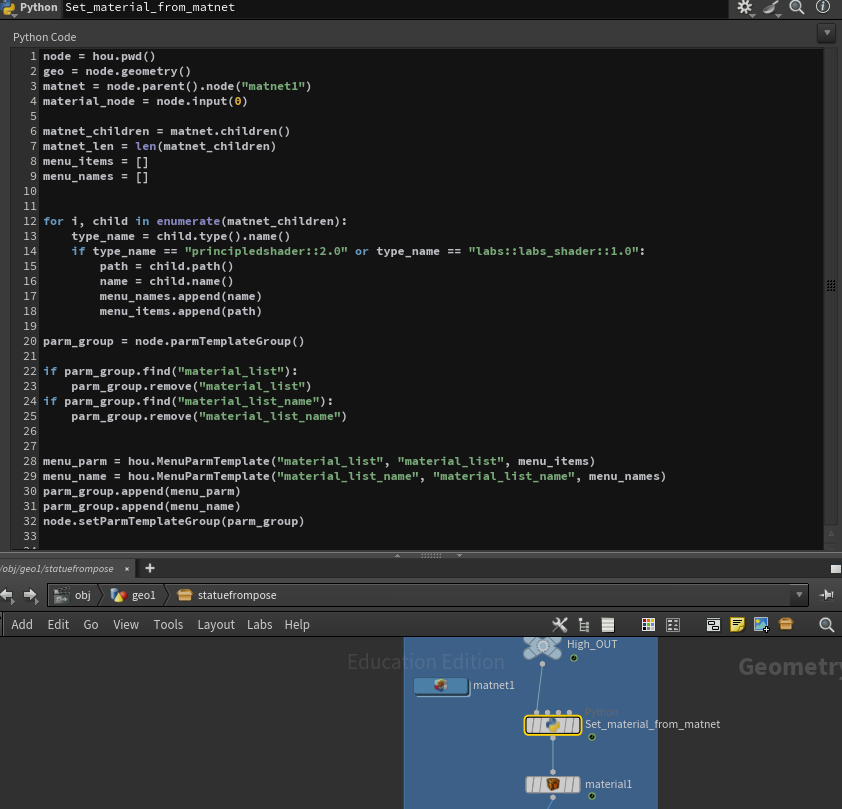The width and height of the screenshot is (842, 809).
Task: Open the parameter gear settings menu
Action: tap(745, 7)
